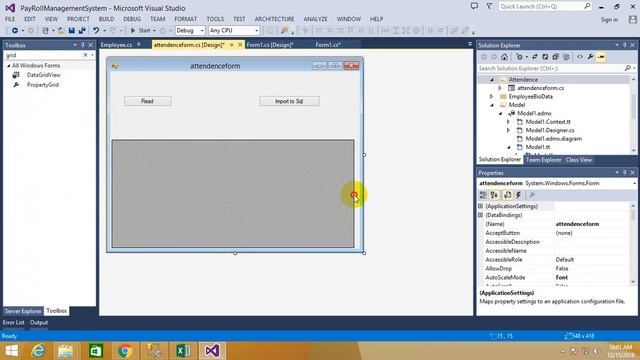Open the FORMAT menu

tap(186, 19)
